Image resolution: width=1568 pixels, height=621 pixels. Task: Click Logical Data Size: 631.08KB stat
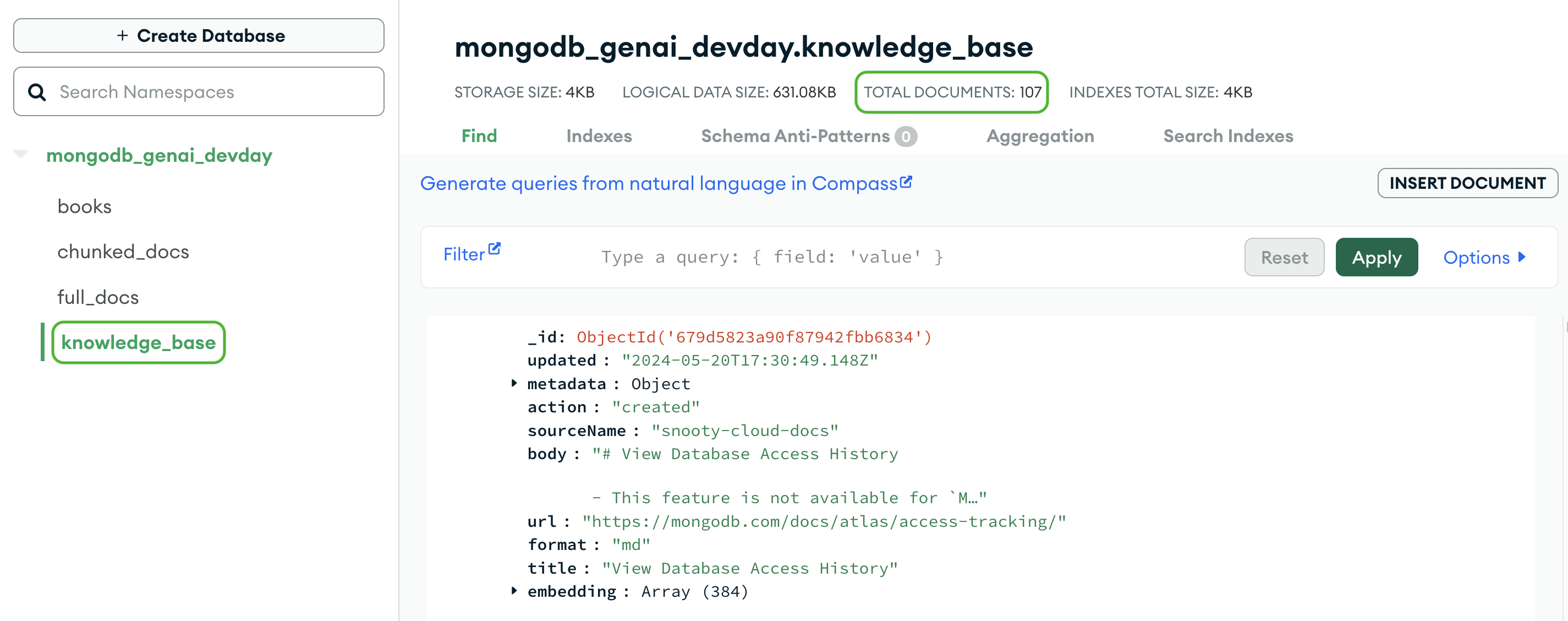[728, 92]
